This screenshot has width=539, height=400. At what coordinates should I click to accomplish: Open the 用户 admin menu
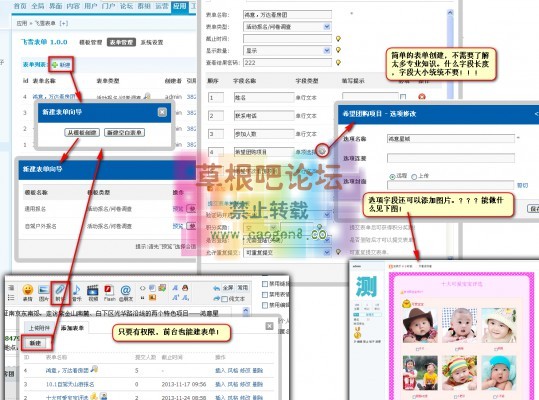pyautogui.click(x=91, y=6)
